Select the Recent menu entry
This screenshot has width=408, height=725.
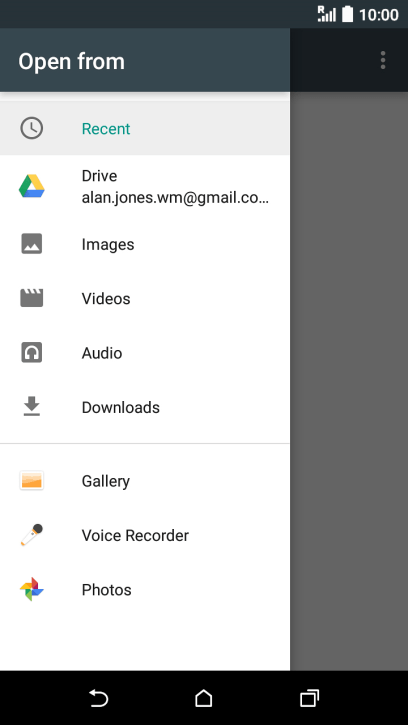click(145, 128)
